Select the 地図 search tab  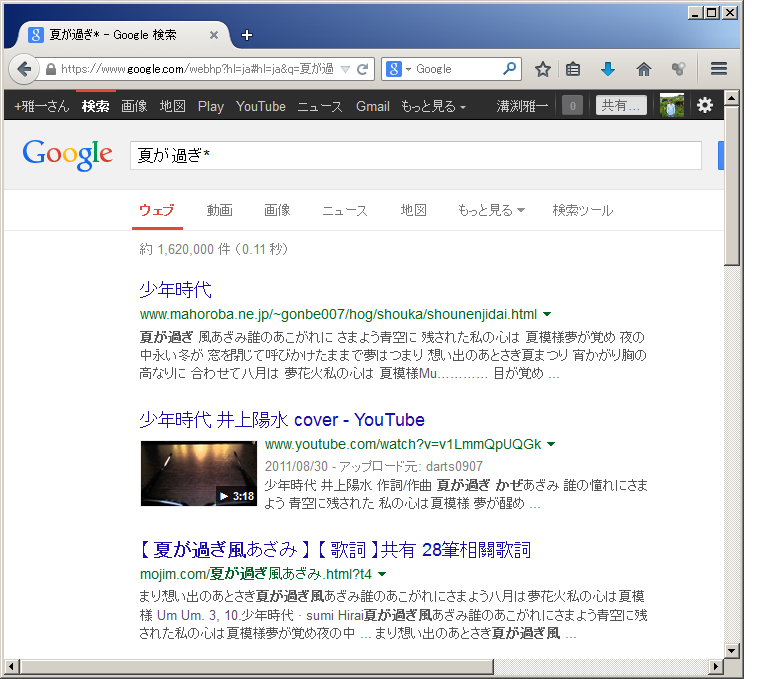[x=413, y=210]
